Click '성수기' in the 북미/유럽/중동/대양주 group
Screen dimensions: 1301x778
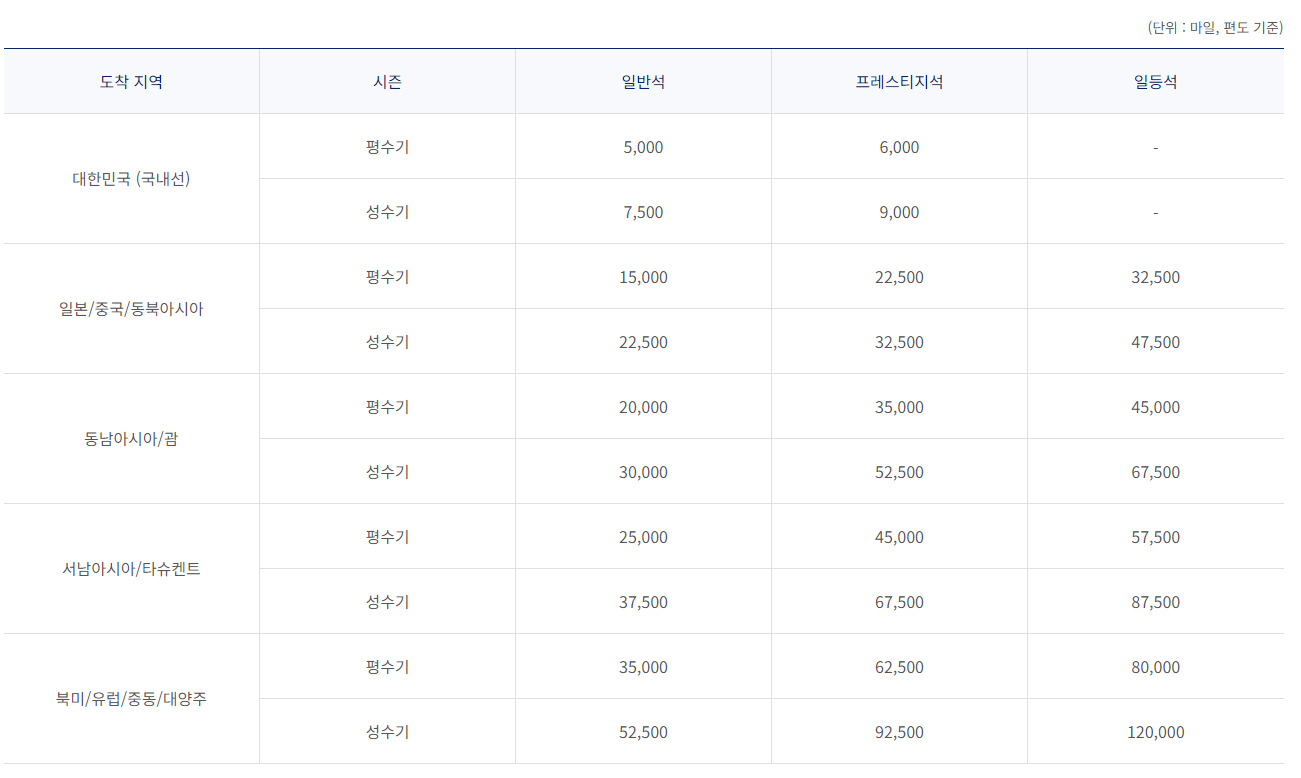387,732
